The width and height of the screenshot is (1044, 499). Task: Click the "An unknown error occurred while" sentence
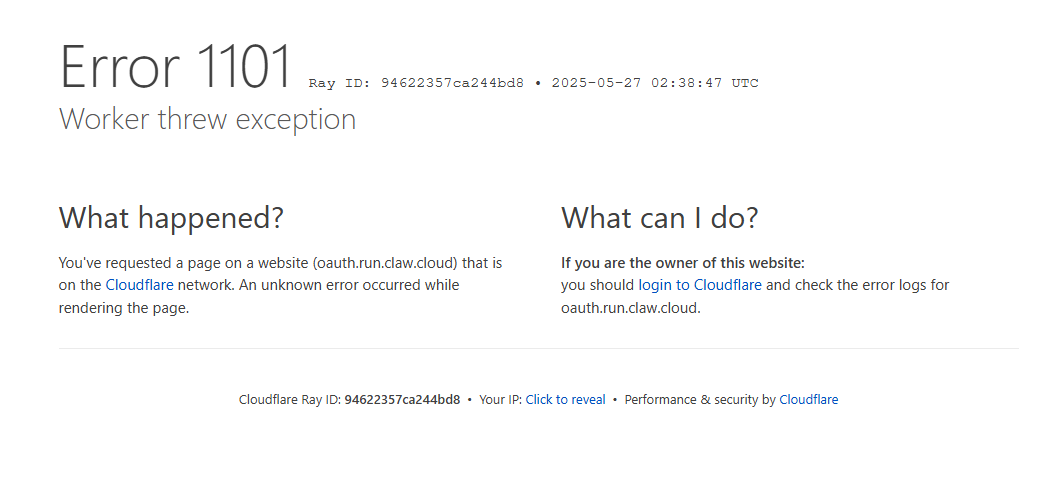349,285
